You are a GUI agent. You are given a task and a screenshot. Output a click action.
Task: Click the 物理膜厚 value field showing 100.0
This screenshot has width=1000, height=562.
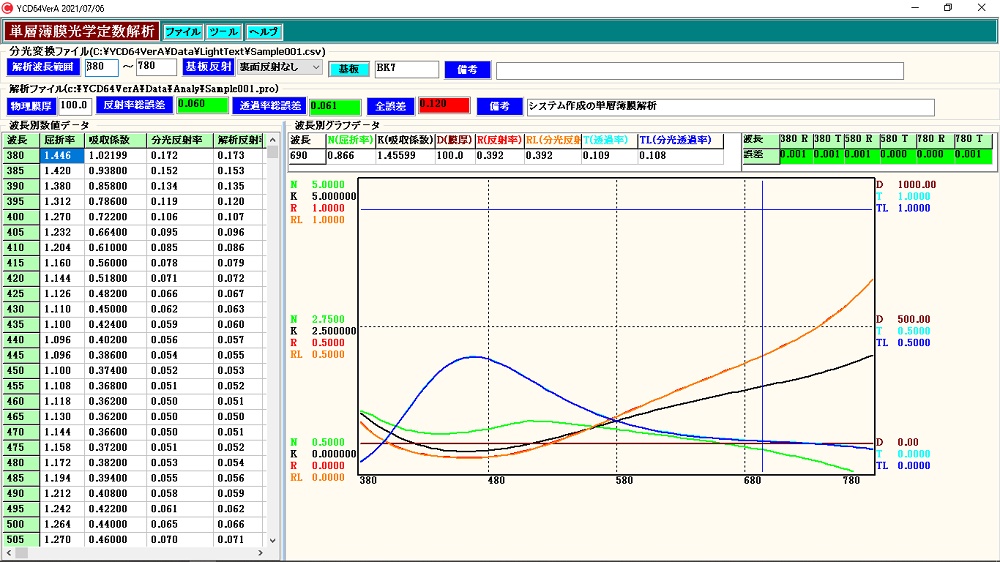(75, 105)
